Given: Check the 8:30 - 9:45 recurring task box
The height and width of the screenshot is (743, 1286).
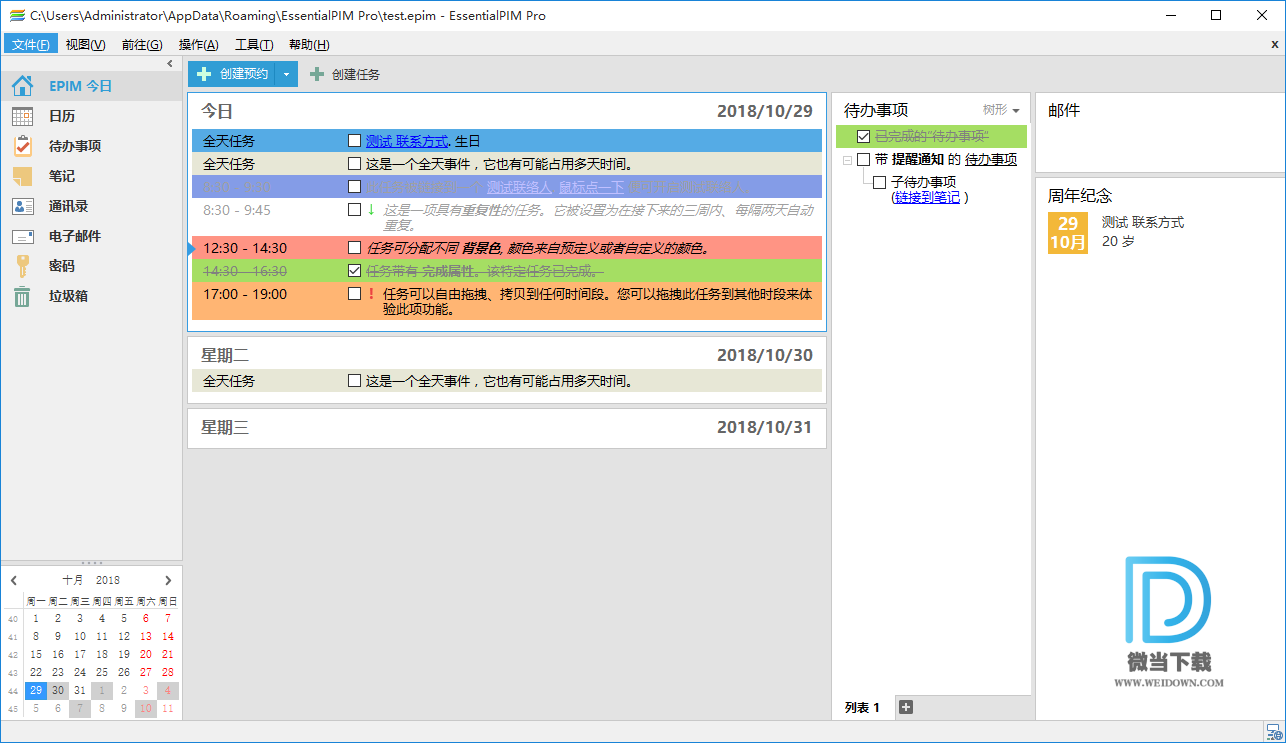Looking at the screenshot, I should pos(354,210).
